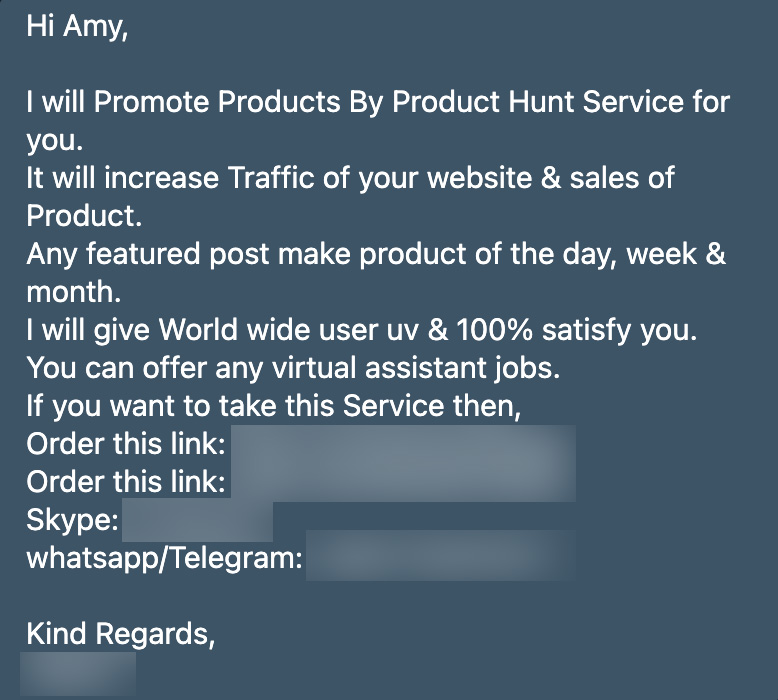Click the word "Product." on its own line
Viewport: 778px width, 700px height.
(x=84, y=216)
